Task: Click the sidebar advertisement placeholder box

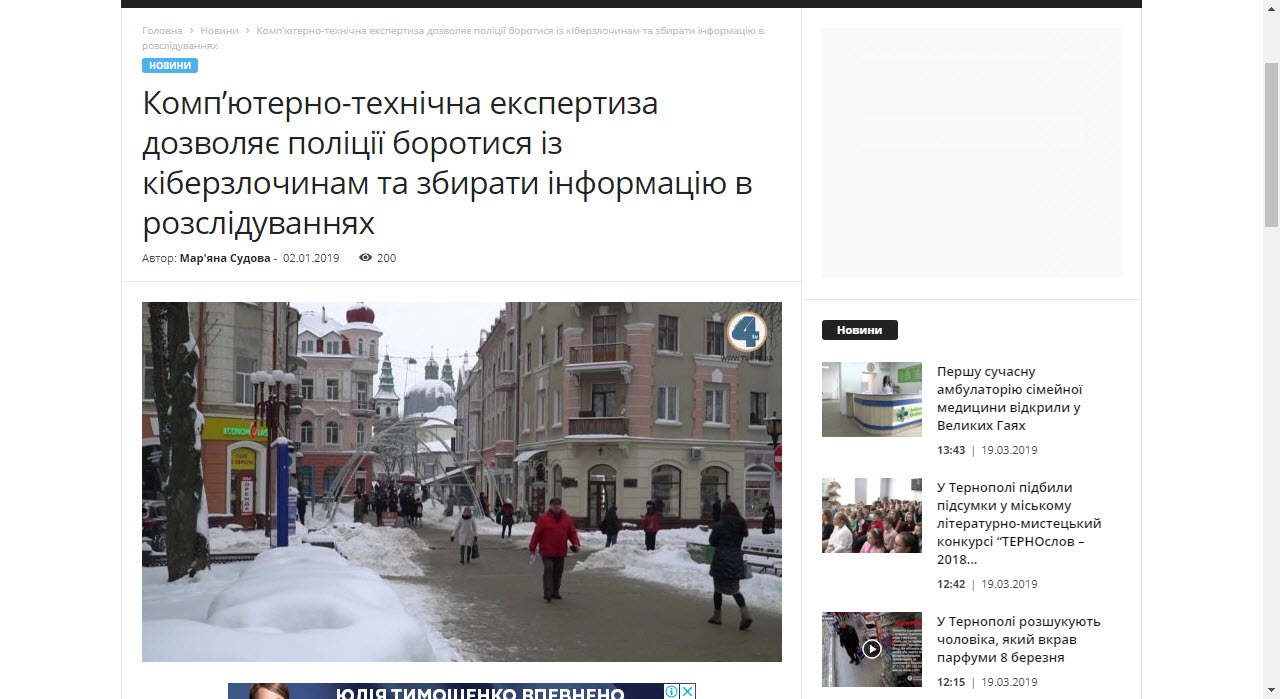Action: (971, 152)
